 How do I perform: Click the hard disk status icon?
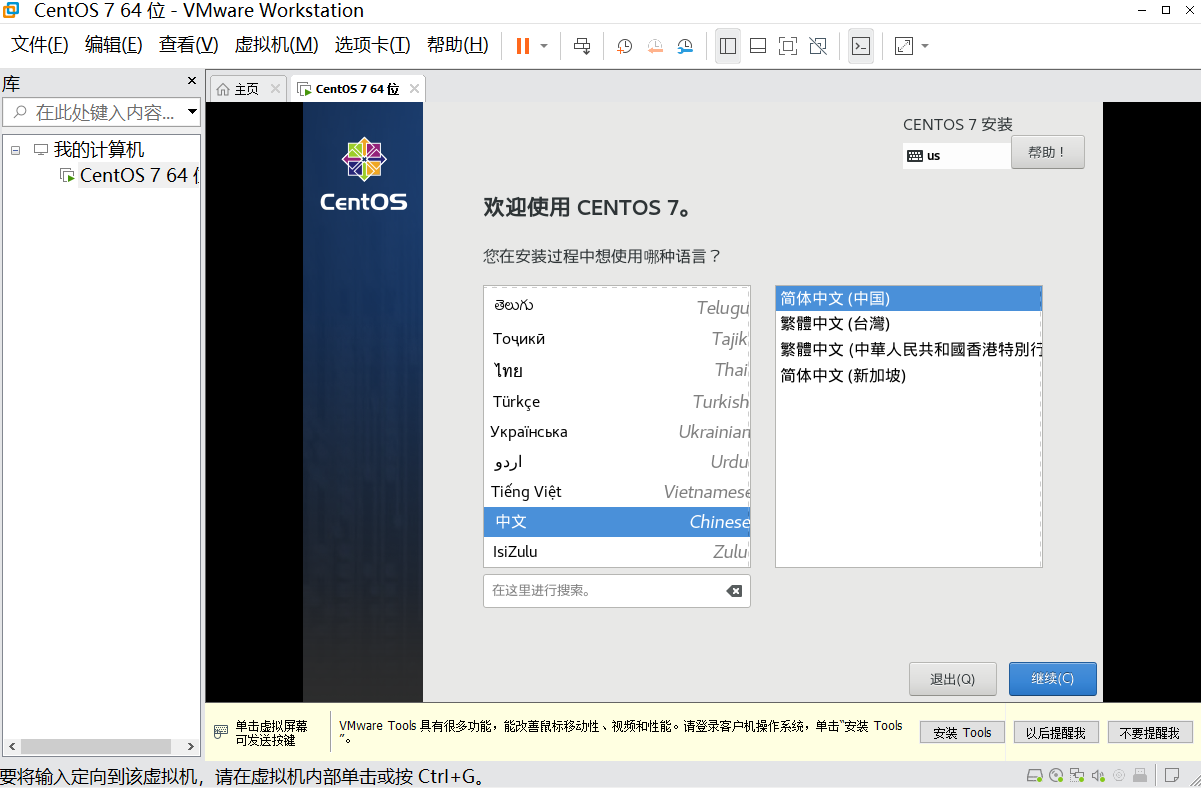point(1036,776)
